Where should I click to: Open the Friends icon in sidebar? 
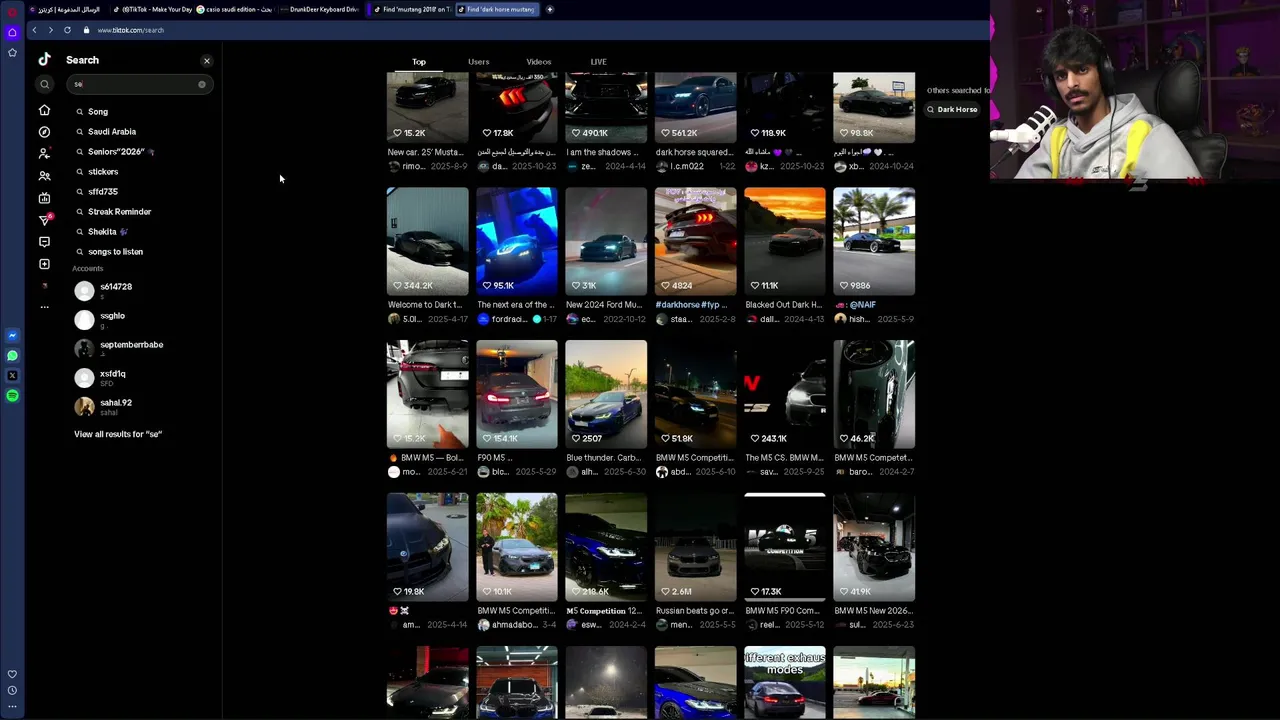44,176
